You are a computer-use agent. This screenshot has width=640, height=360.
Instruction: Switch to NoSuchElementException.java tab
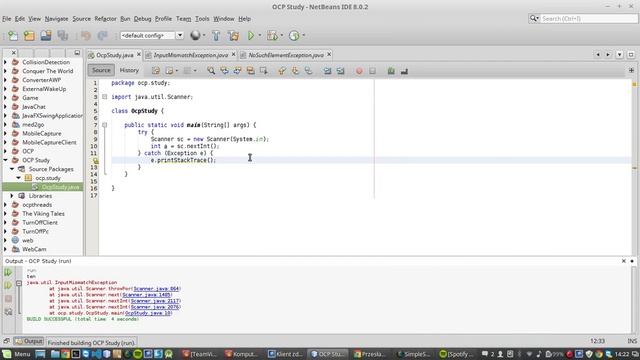[286, 55]
